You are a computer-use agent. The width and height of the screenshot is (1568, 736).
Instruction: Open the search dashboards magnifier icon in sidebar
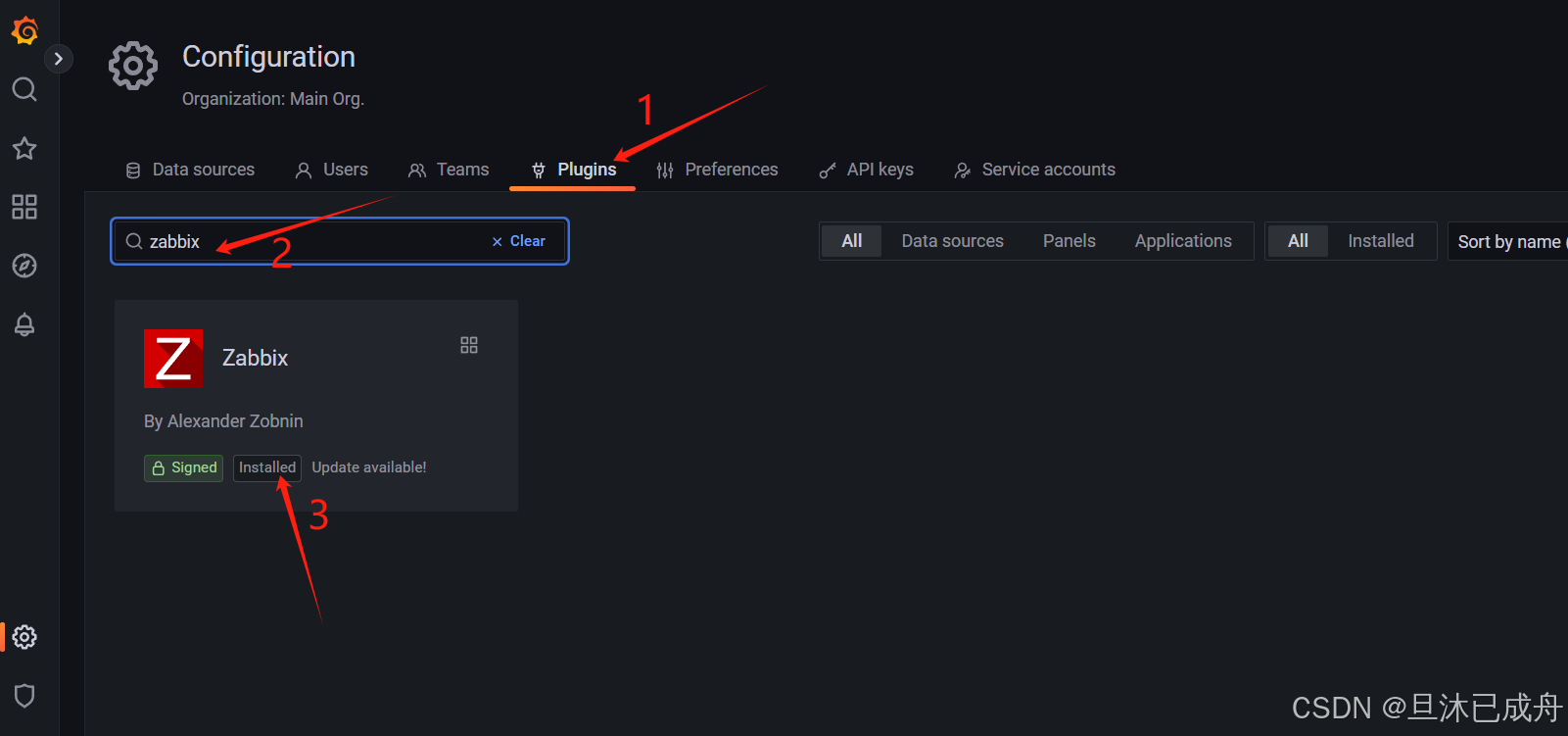[24, 89]
